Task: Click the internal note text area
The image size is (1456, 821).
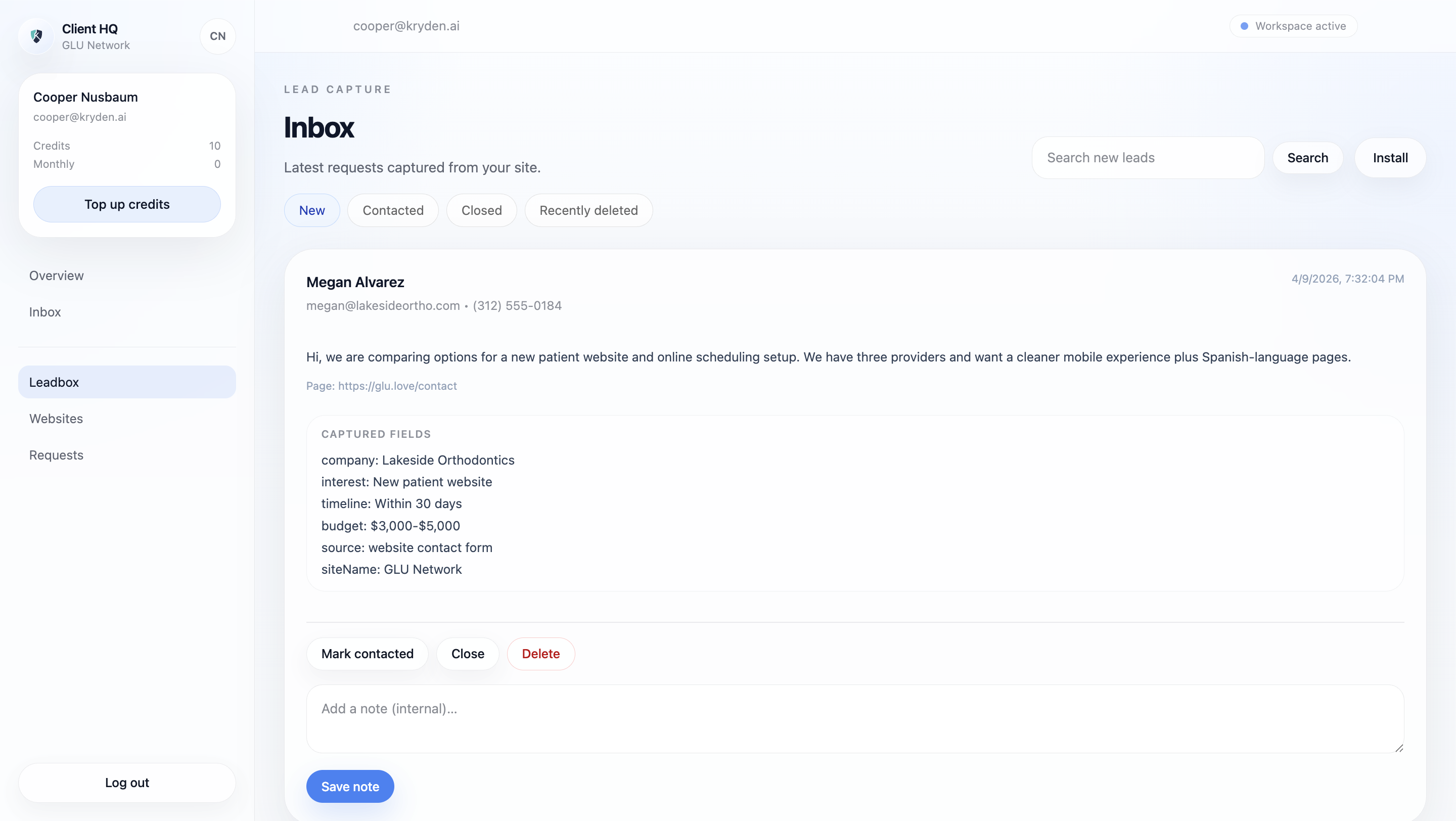Action: 854,719
